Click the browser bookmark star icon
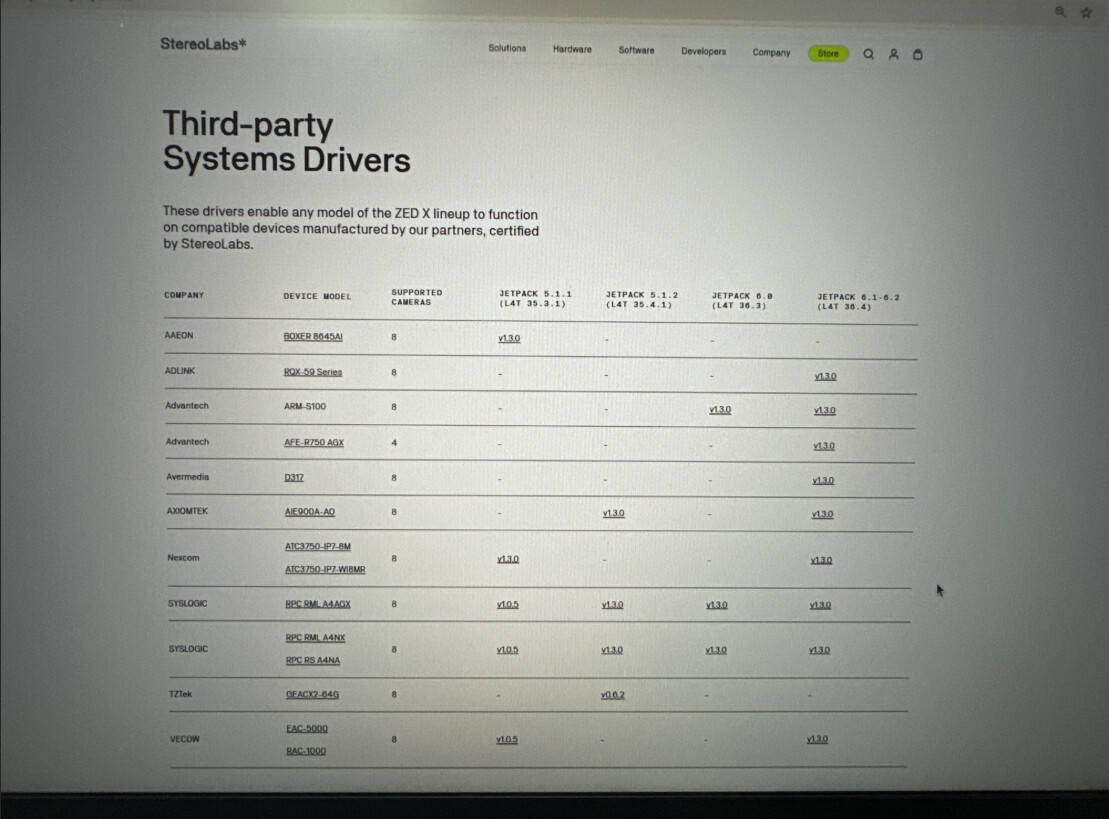The image size is (1109, 819). pyautogui.click(x=1086, y=12)
